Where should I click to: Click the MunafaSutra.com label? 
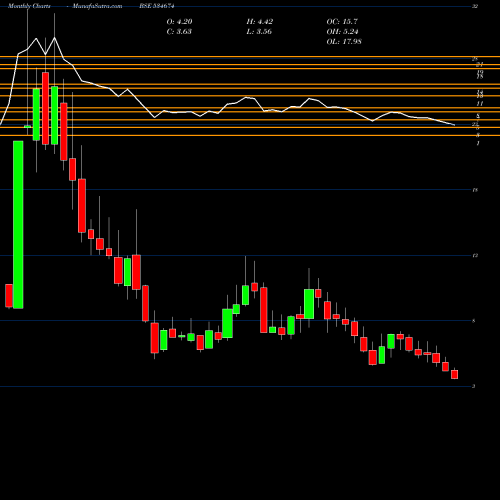[97, 6]
